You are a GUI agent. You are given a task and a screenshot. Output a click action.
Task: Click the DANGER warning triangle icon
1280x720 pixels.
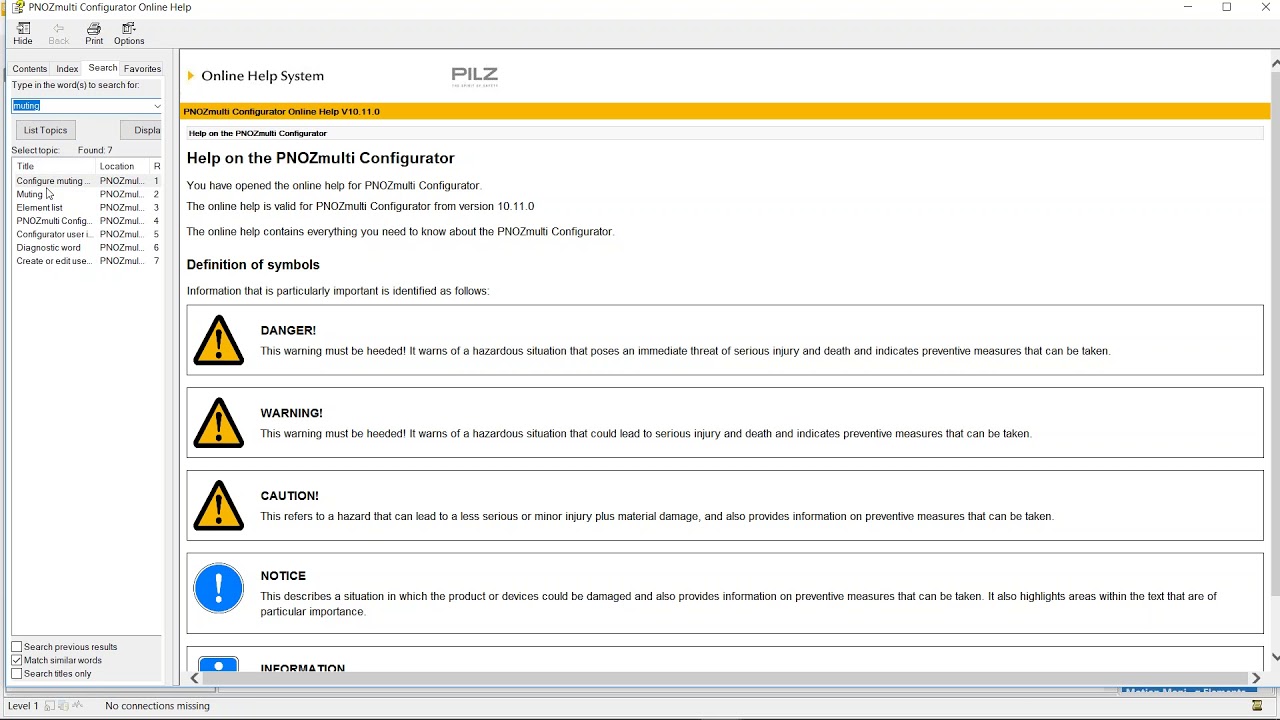click(219, 340)
